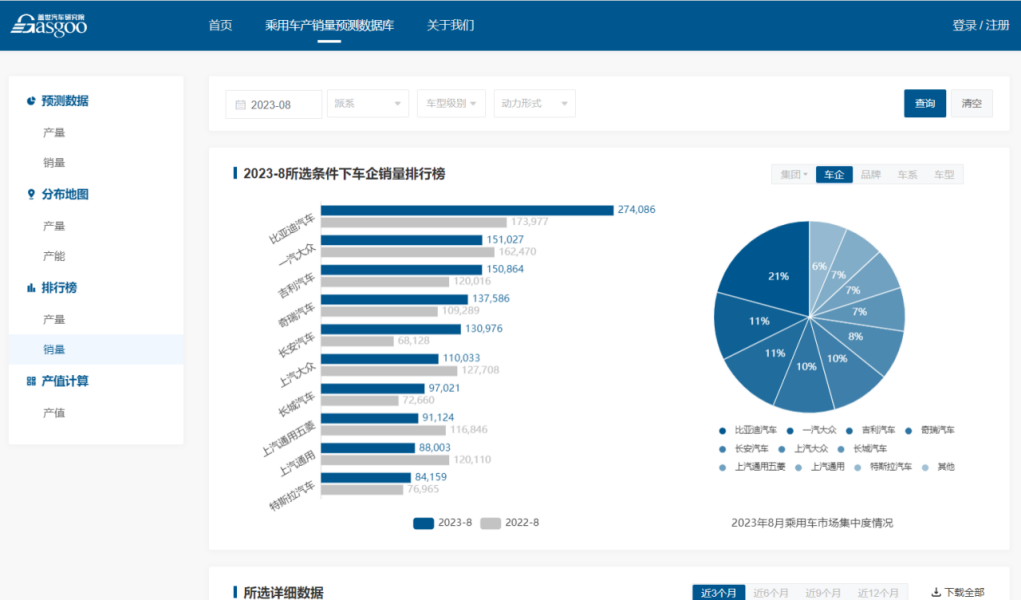Image resolution: width=1021 pixels, height=600 pixels.
Task: Toggle 上汽大众 pie legend entry
Action: tap(803, 449)
